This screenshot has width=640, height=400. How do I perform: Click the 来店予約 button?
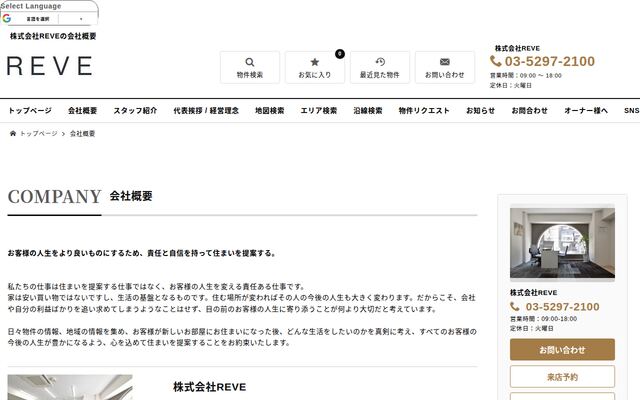click(x=562, y=376)
